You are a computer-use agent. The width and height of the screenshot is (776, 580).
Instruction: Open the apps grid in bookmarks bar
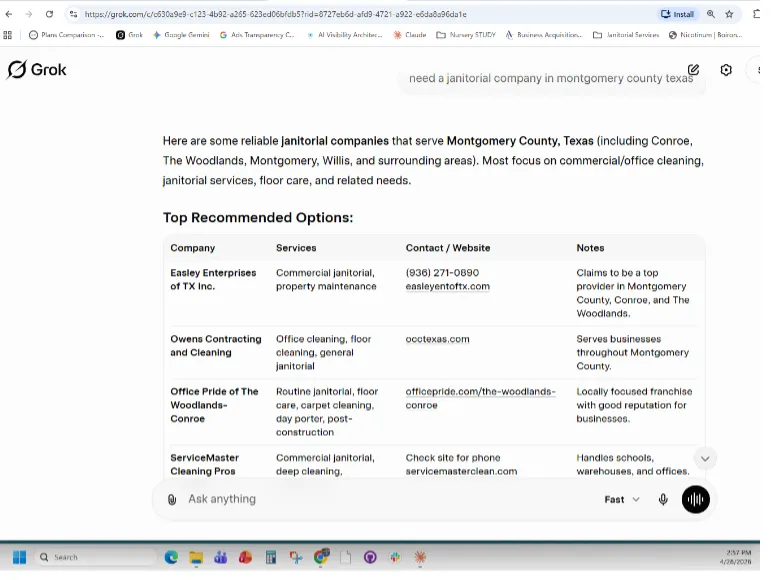tap(7, 35)
